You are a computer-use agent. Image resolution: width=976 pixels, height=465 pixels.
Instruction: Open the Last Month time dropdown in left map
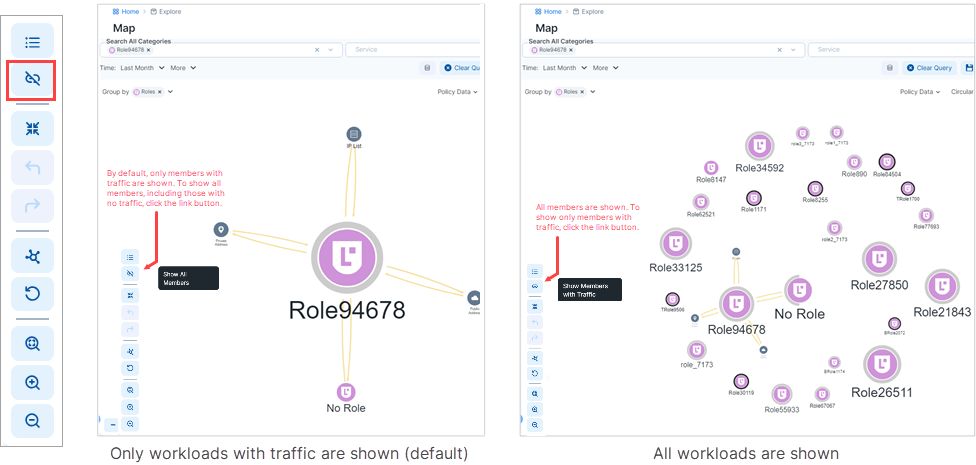coord(141,68)
